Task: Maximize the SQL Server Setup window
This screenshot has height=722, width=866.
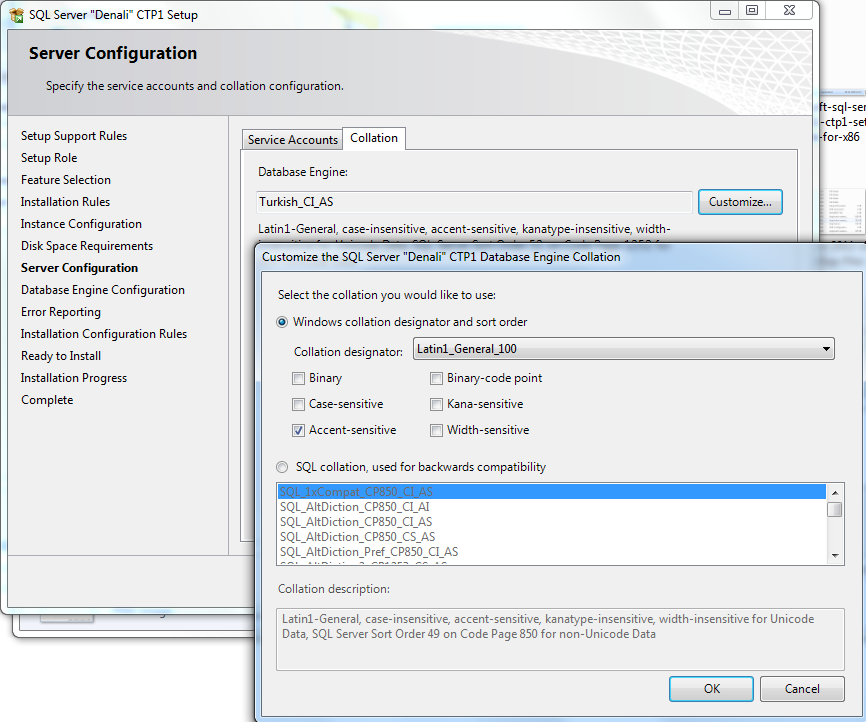Action: tap(752, 10)
